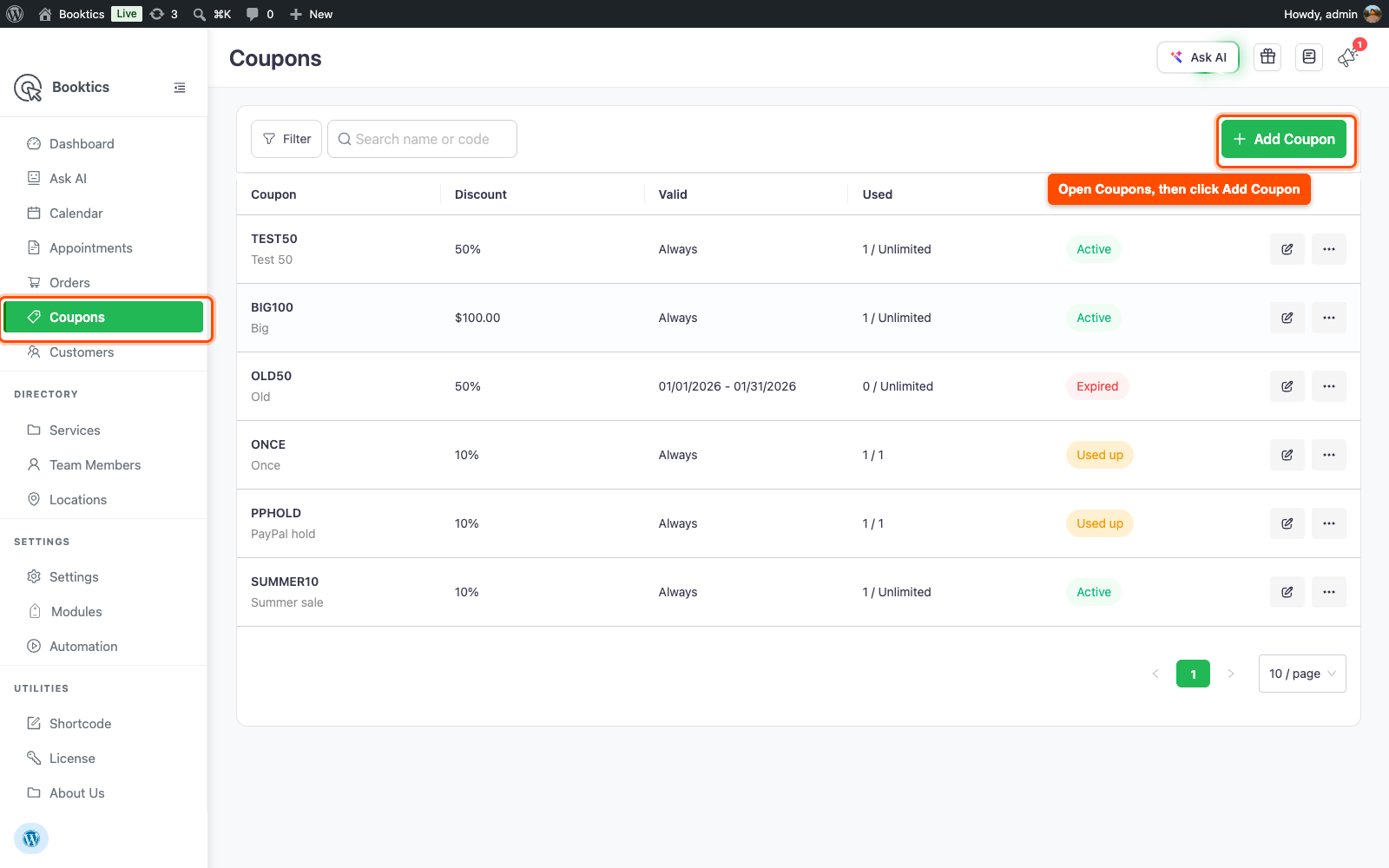Open more options for ONCE coupon

coord(1328,455)
